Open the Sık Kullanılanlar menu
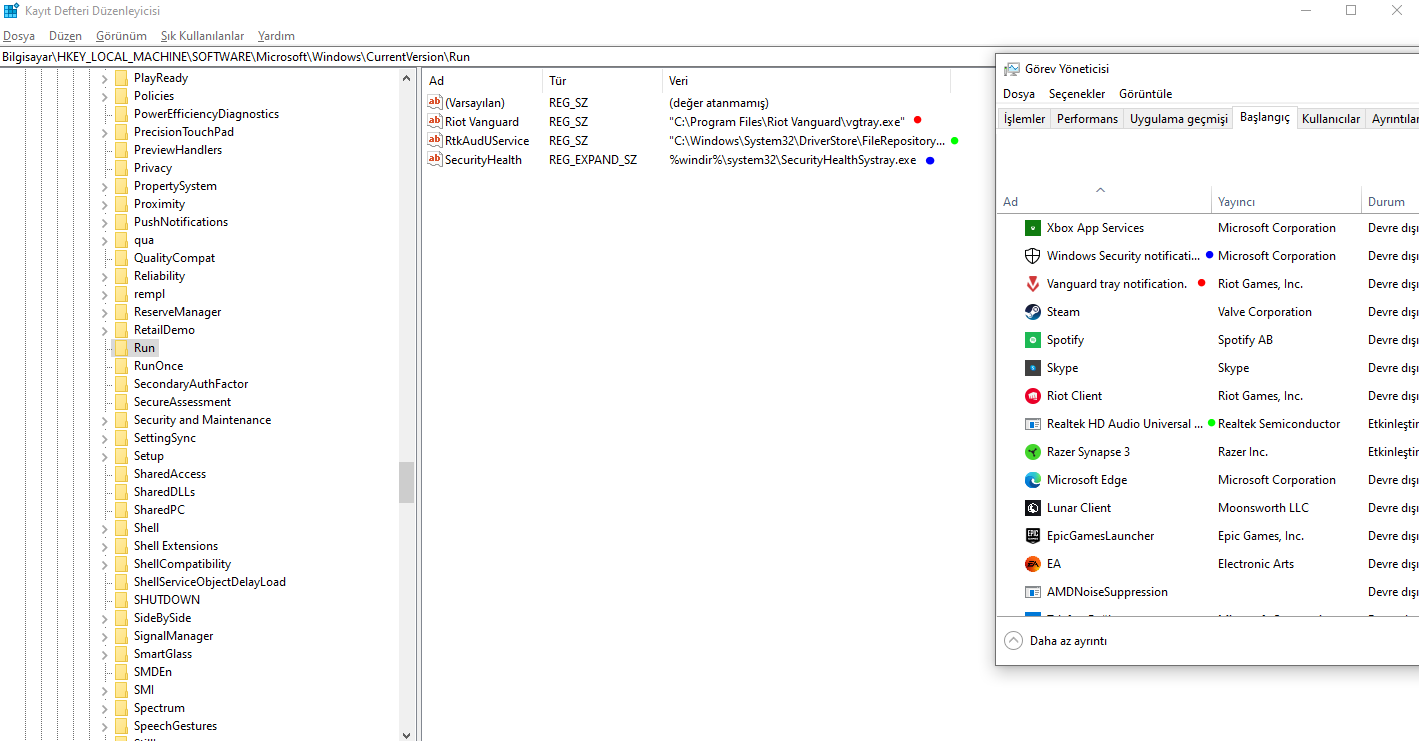The image size is (1419, 741). (x=202, y=36)
